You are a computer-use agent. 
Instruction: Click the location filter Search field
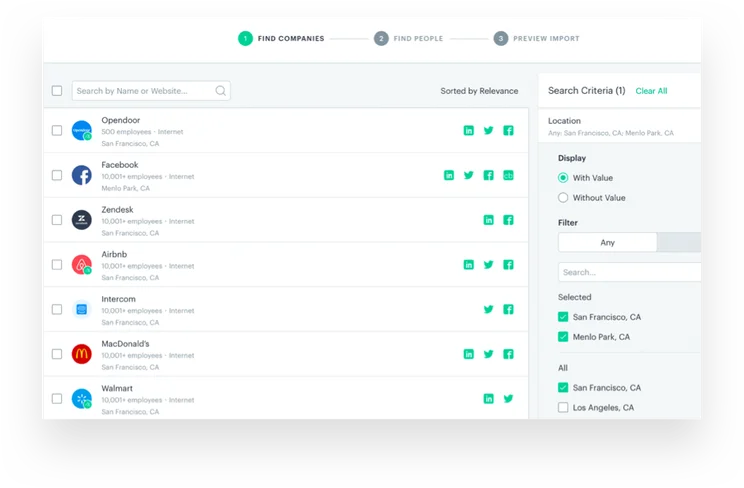630,272
